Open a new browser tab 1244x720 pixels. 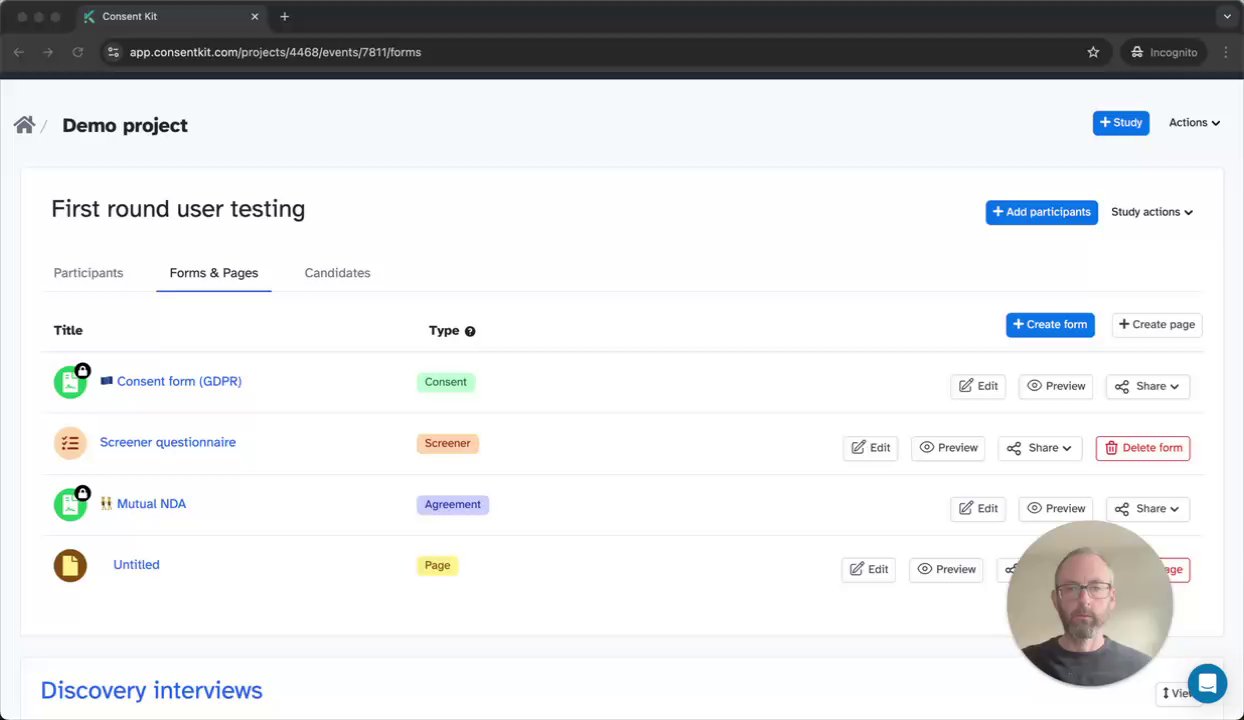click(285, 17)
